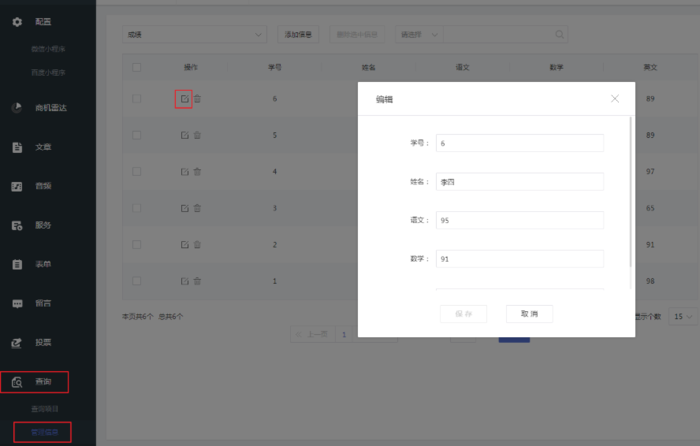This screenshot has width=700, height=446.
Task: Edit the record with 学号 1
Action: click(x=184, y=281)
